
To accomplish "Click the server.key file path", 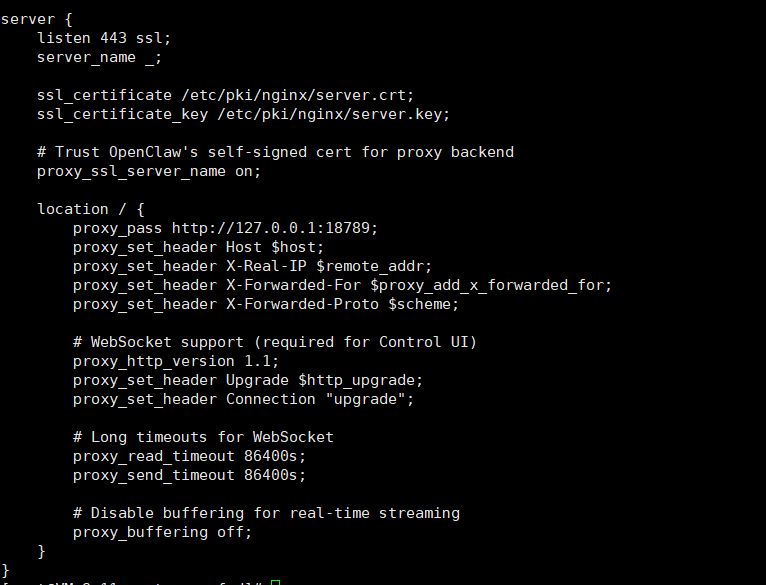I will (x=333, y=114).
